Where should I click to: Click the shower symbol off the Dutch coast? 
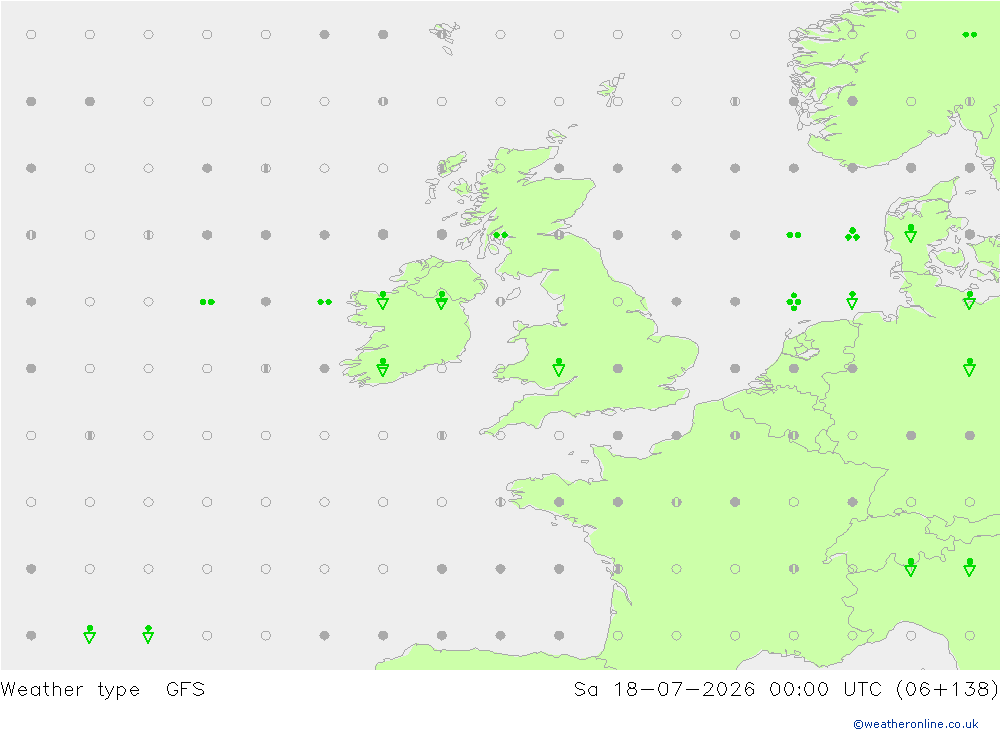(852, 300)
